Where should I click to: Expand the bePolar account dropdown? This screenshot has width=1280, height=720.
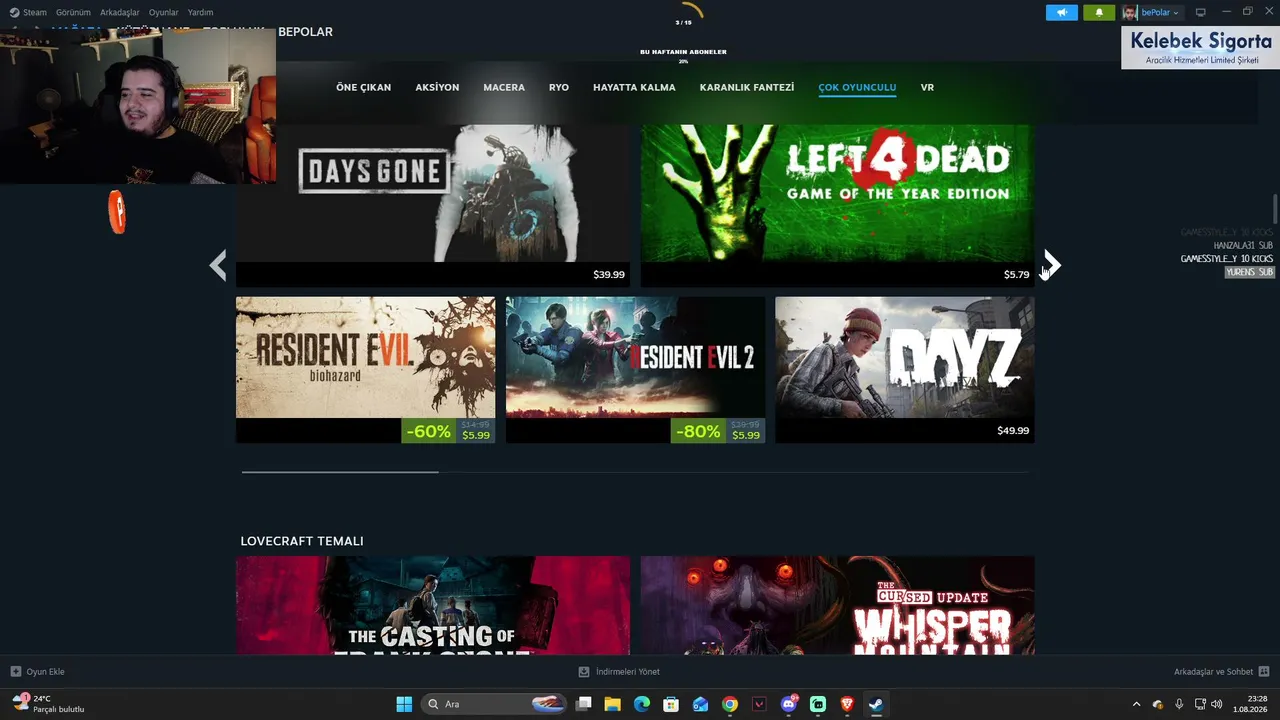coord(1151,12)
